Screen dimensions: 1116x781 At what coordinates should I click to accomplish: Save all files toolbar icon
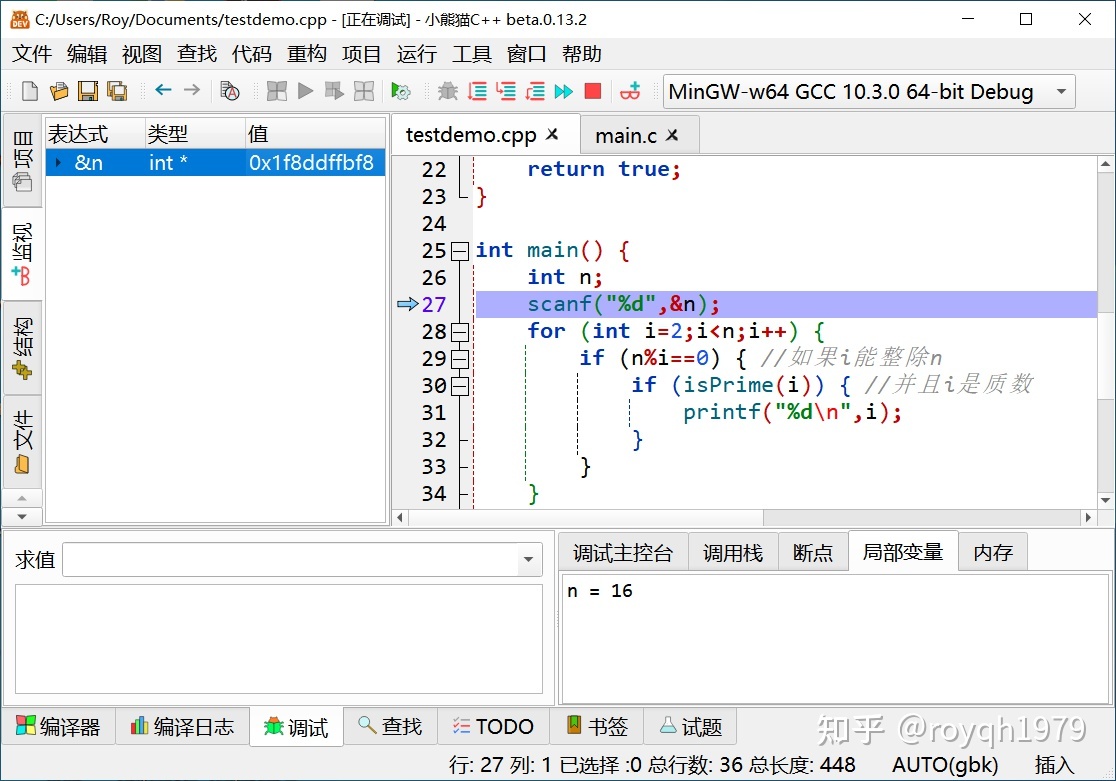(x=117, y=91)
